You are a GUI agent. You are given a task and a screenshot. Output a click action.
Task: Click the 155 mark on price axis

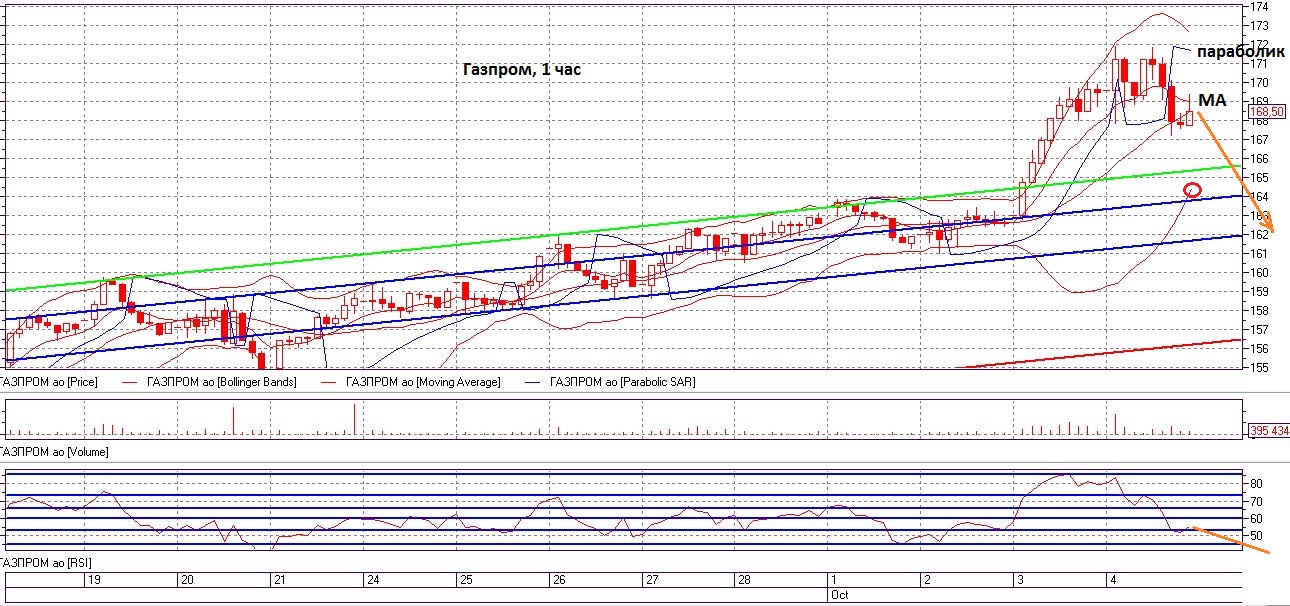pos(1259,367)
